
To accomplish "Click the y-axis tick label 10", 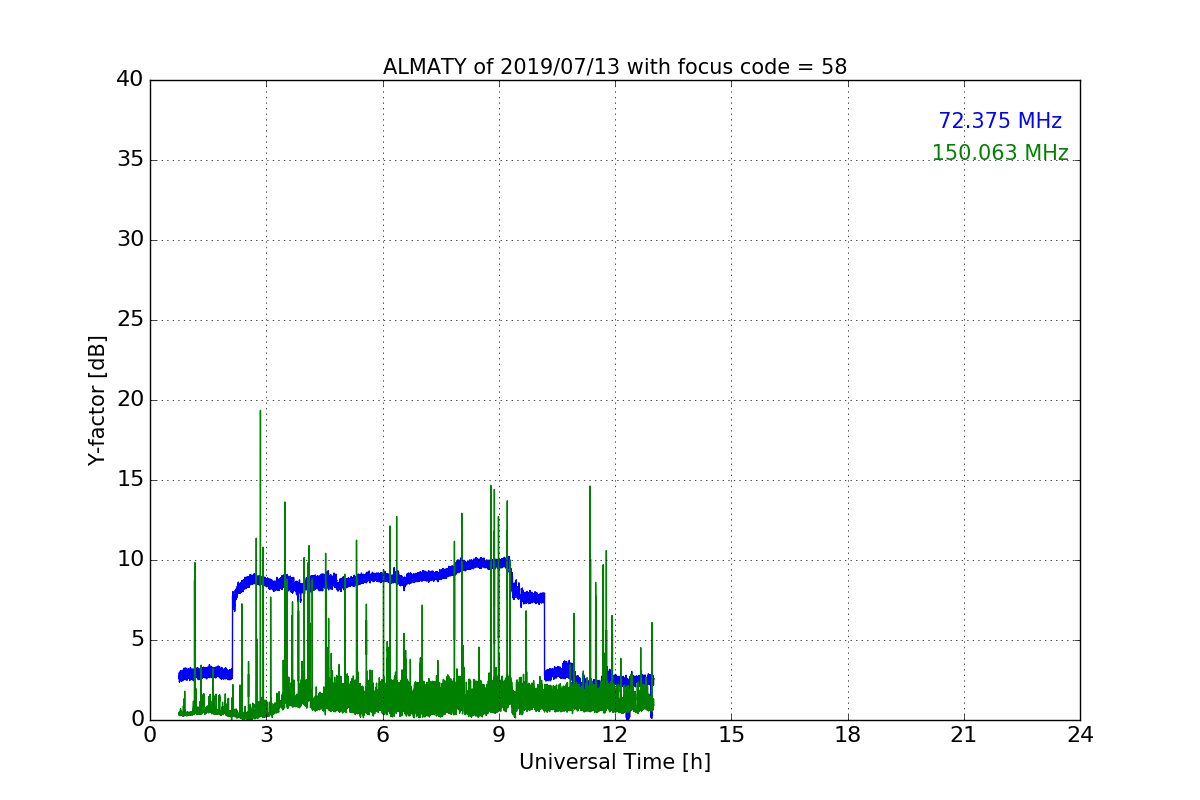I will [x=130, y=560].
